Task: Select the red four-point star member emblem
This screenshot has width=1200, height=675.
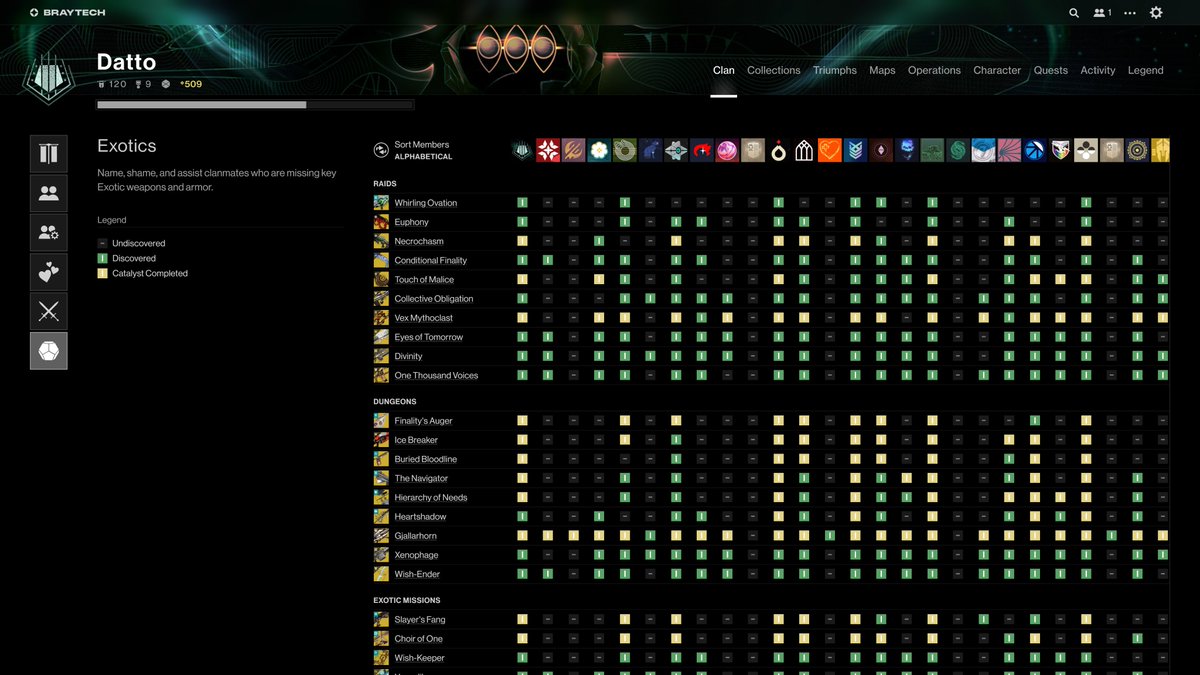Action: tap(547, 151)
